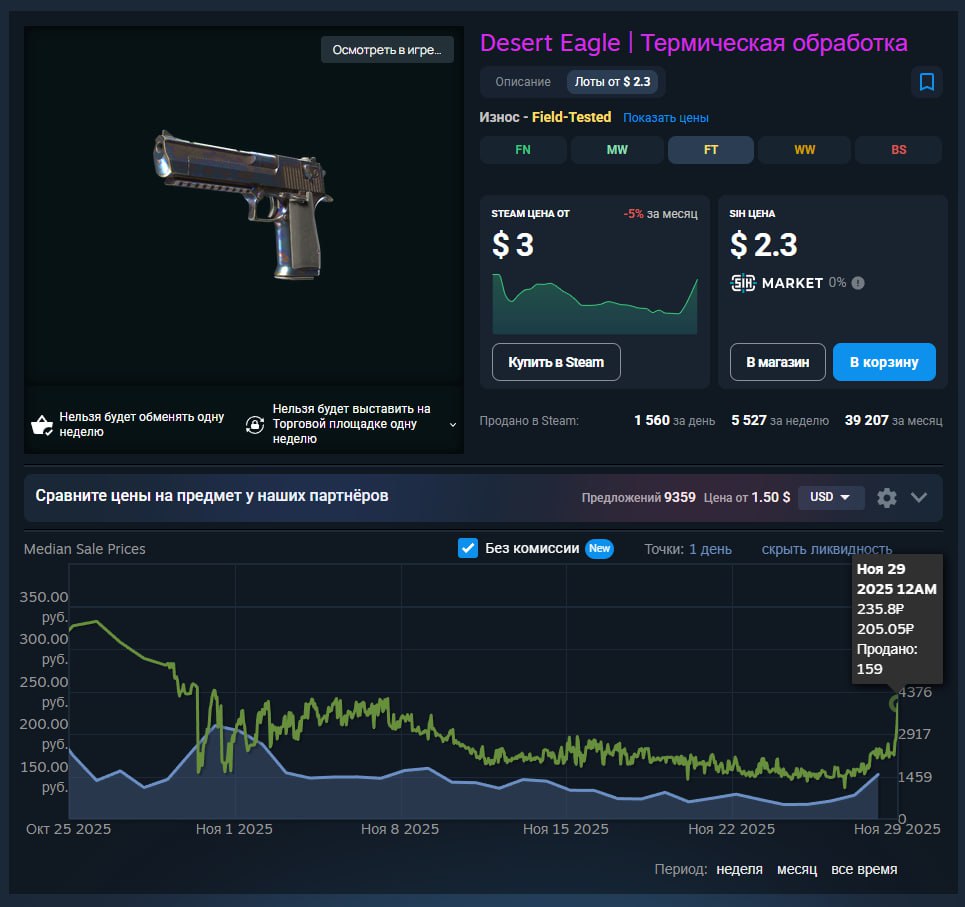Click the Купить в Steam button
The width and height of the screenshot is (965, 907).
[556, 362]
